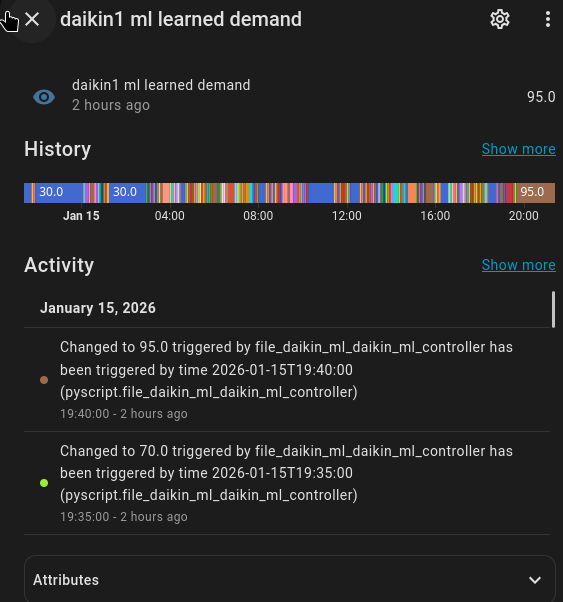The width and height of the screenshot is (563, 602).
Task: Click the brown dot beside the 95.0 entry
Action: pos(44,380)
